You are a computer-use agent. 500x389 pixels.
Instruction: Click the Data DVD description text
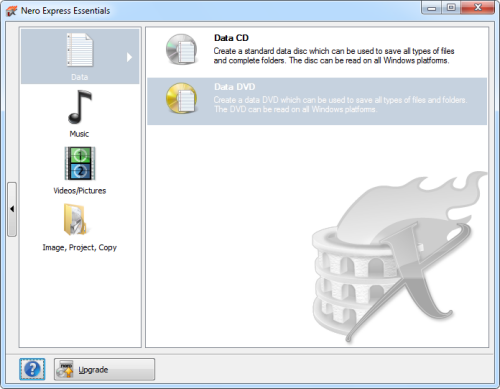[340, 105]
